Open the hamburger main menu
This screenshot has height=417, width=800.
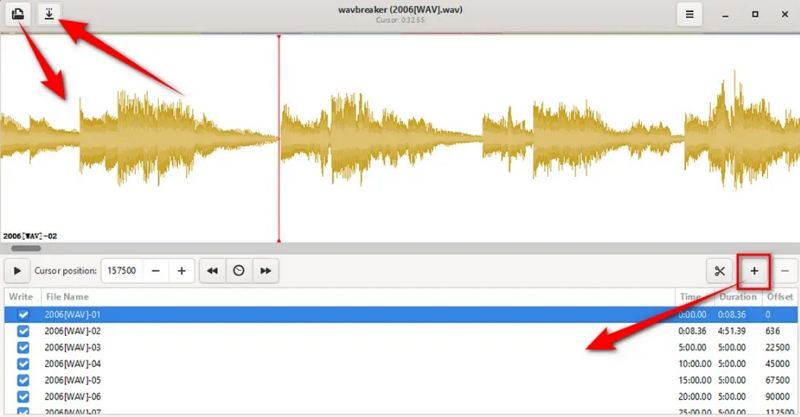(689, 14)
